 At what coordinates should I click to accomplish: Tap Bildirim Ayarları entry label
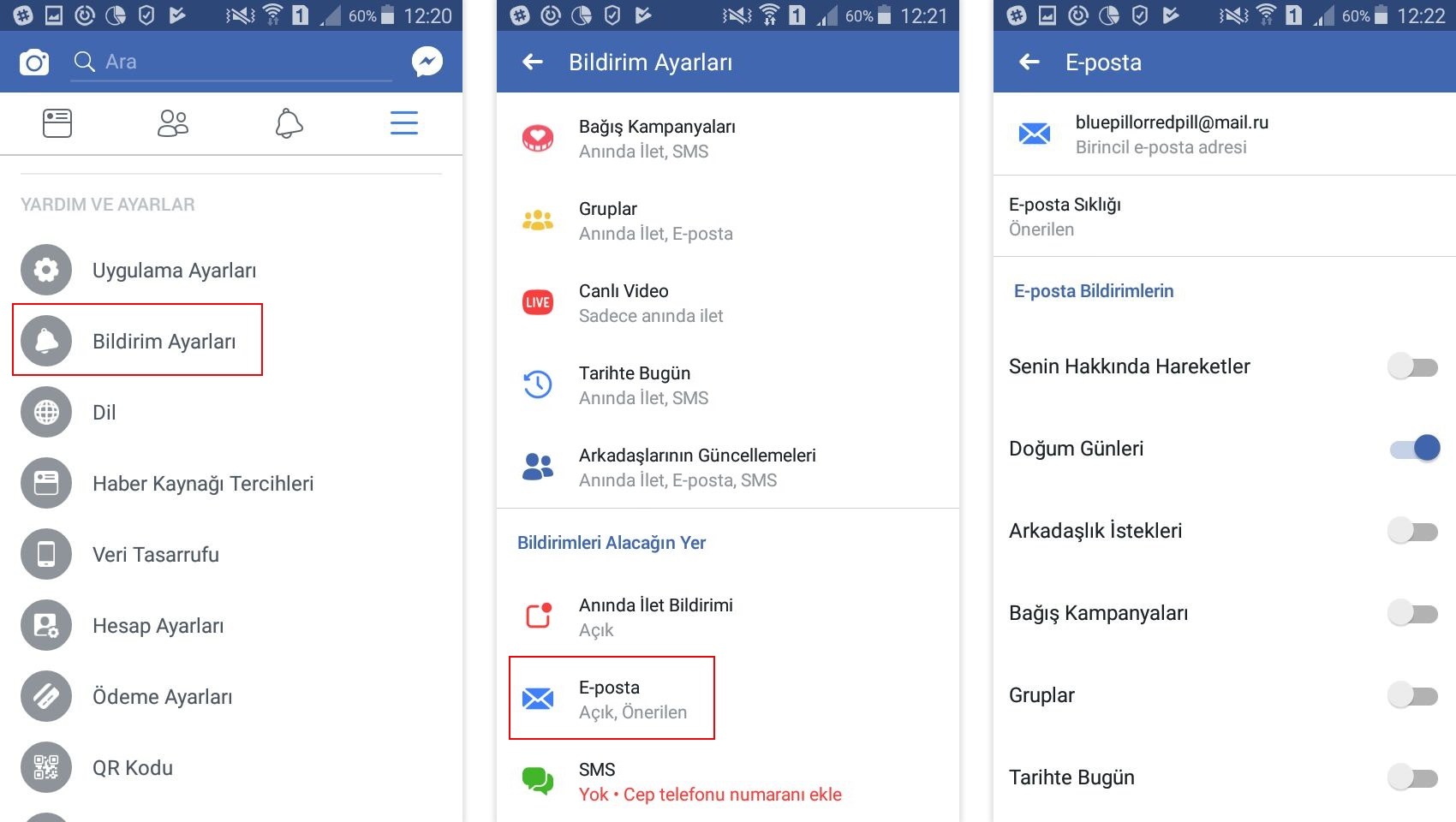164,342
